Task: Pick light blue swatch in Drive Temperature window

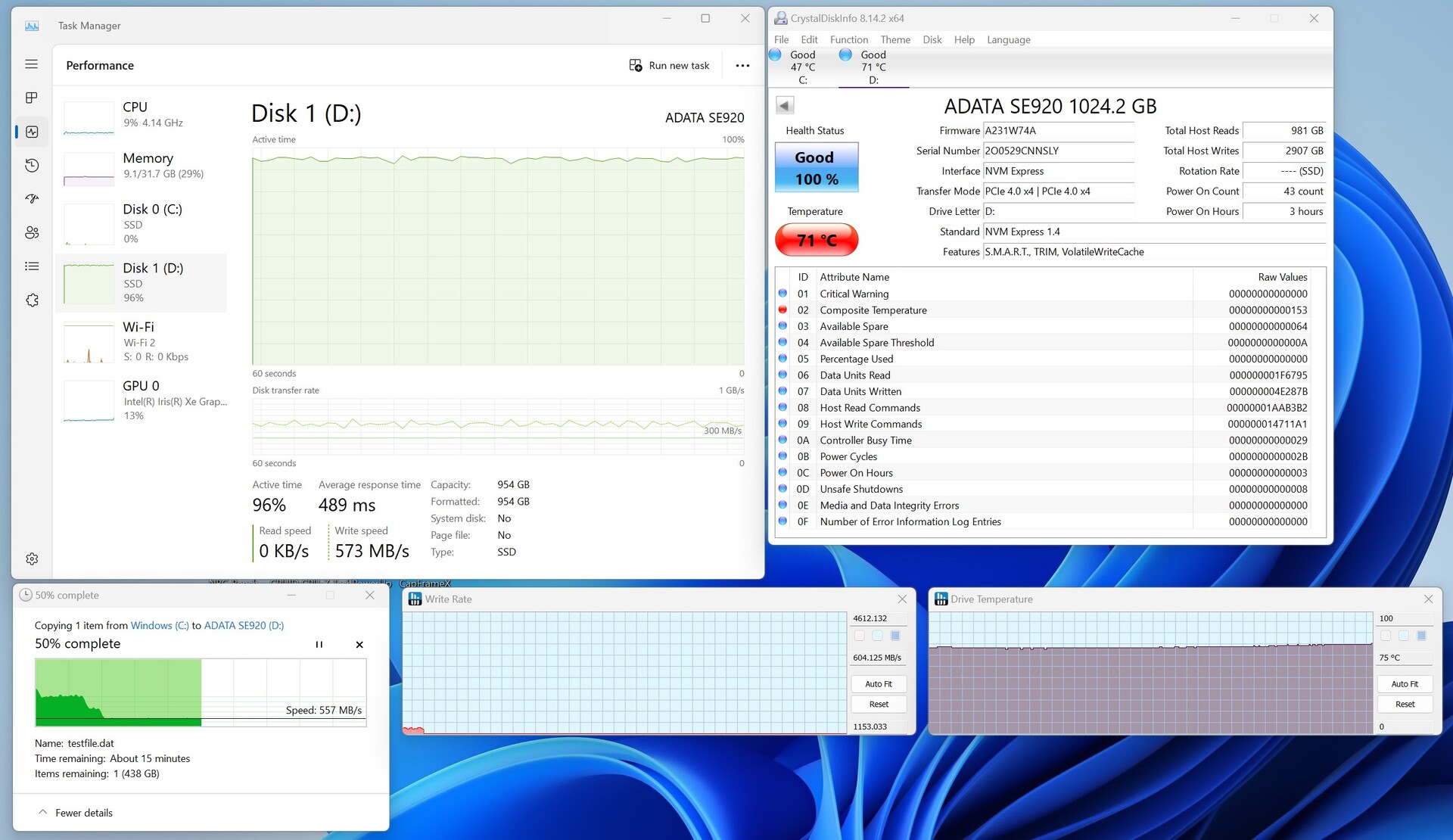Action: [1403, 636]
